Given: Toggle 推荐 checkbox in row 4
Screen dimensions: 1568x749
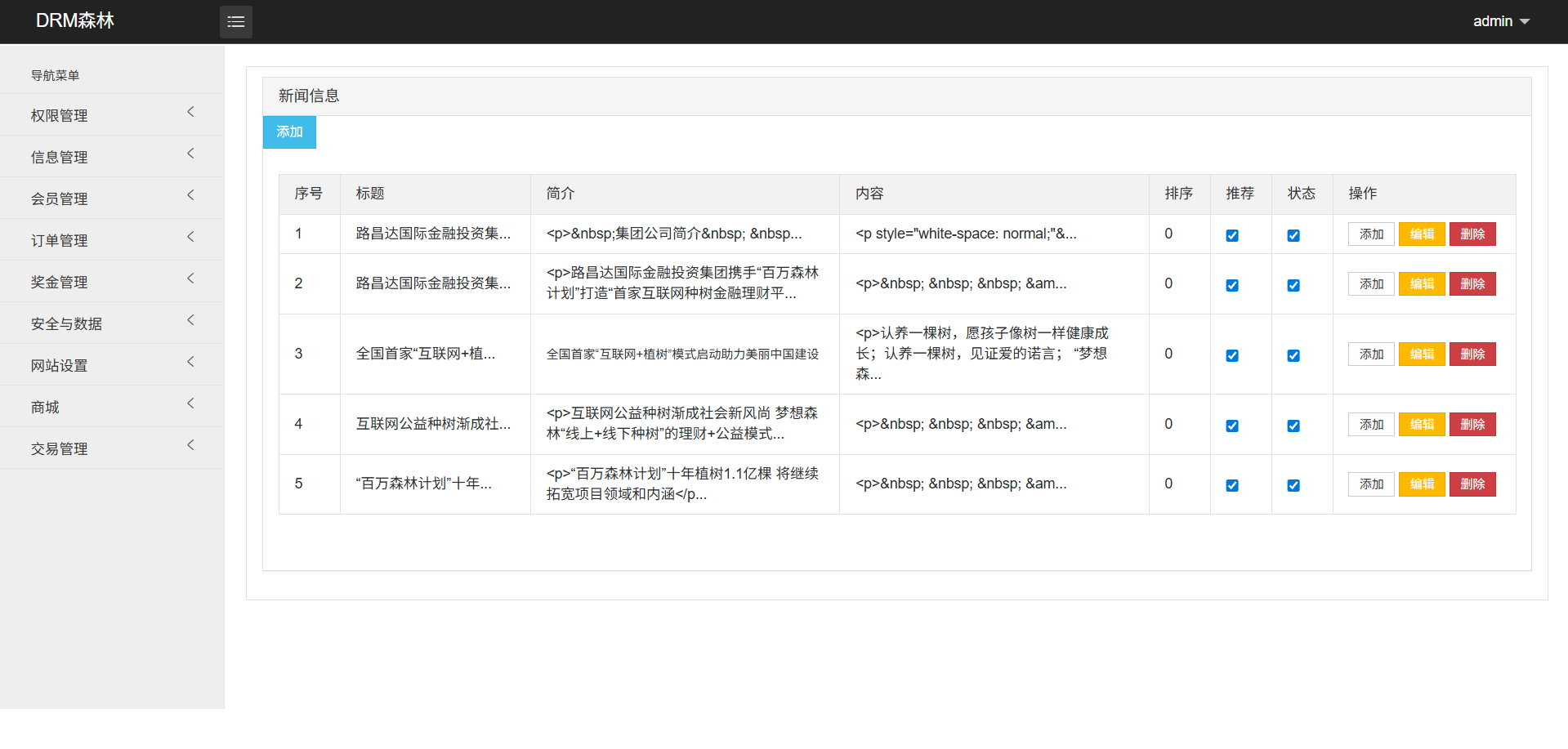Looking at the screenshot, I should 1232,426.
